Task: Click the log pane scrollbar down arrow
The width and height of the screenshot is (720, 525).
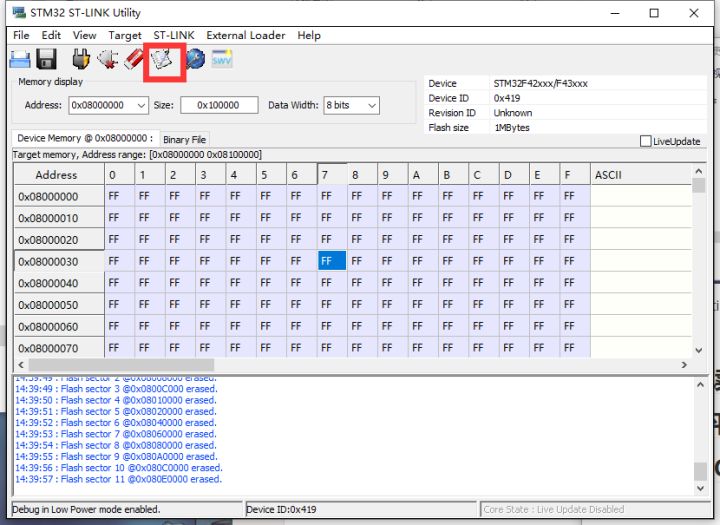Action: [700, 488]
